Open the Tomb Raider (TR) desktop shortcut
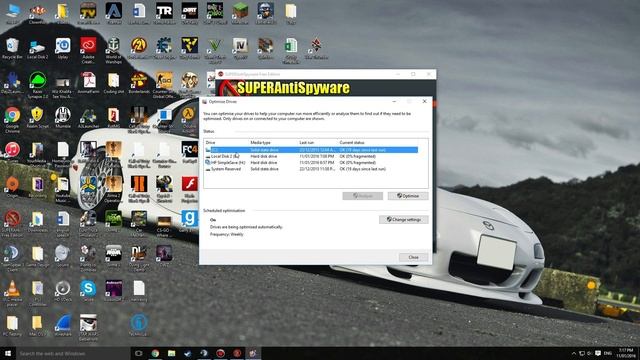The image size is (640, 360). tap(164, 13)
